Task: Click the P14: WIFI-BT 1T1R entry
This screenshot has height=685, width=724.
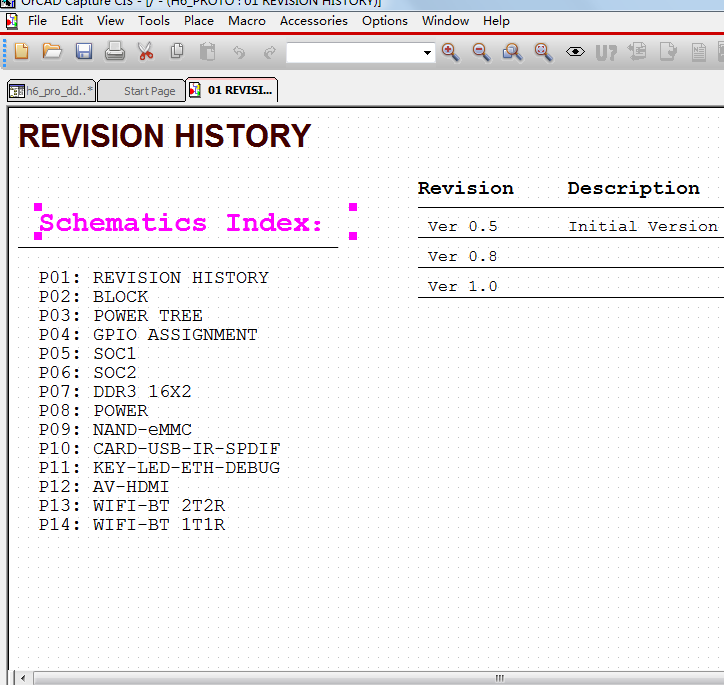Action: (132, 524)
